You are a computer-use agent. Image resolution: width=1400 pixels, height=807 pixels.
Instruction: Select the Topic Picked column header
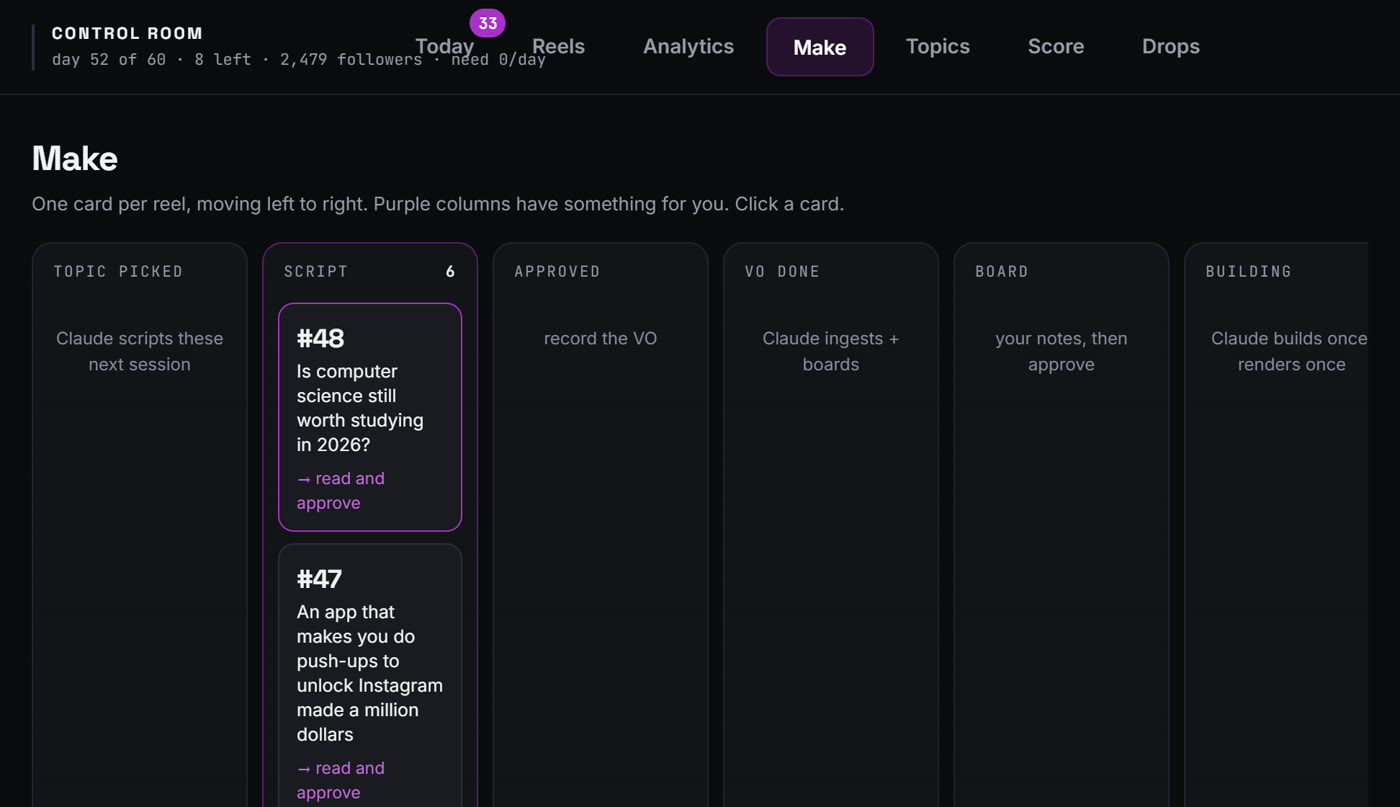(x=118, y=271)
